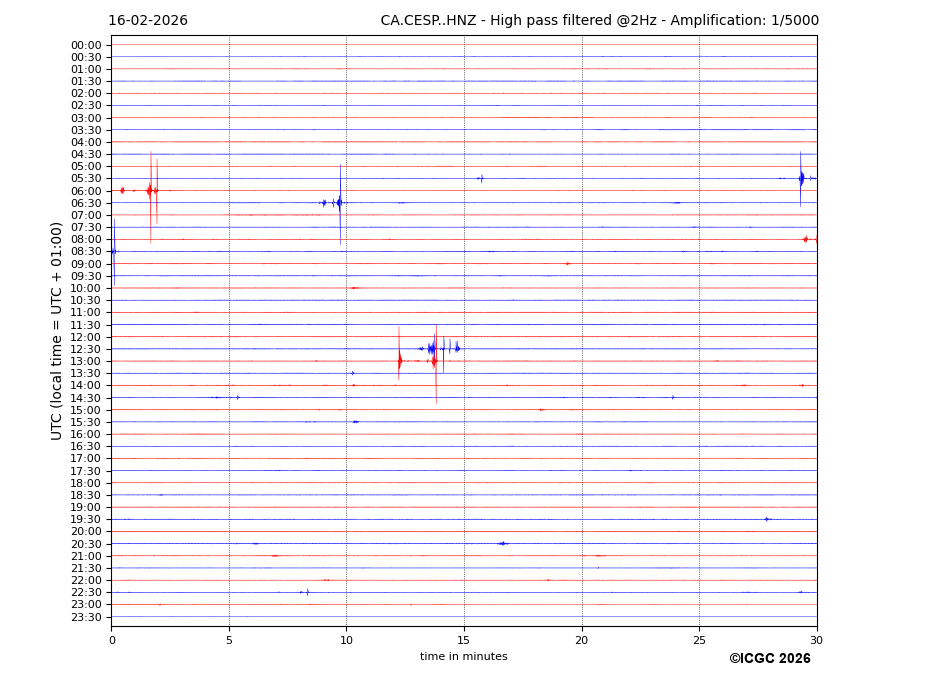The image size is (927, 696).
Task: Click the red event on 08:00 trace near minute 30
Action: click(806, 239)
